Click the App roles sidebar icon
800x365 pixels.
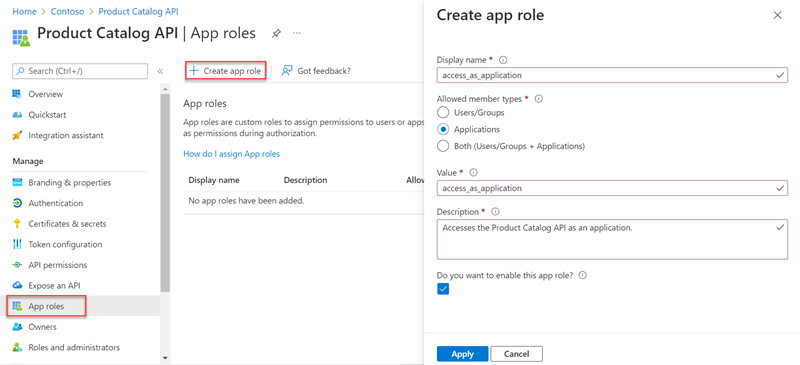point(17,306)
